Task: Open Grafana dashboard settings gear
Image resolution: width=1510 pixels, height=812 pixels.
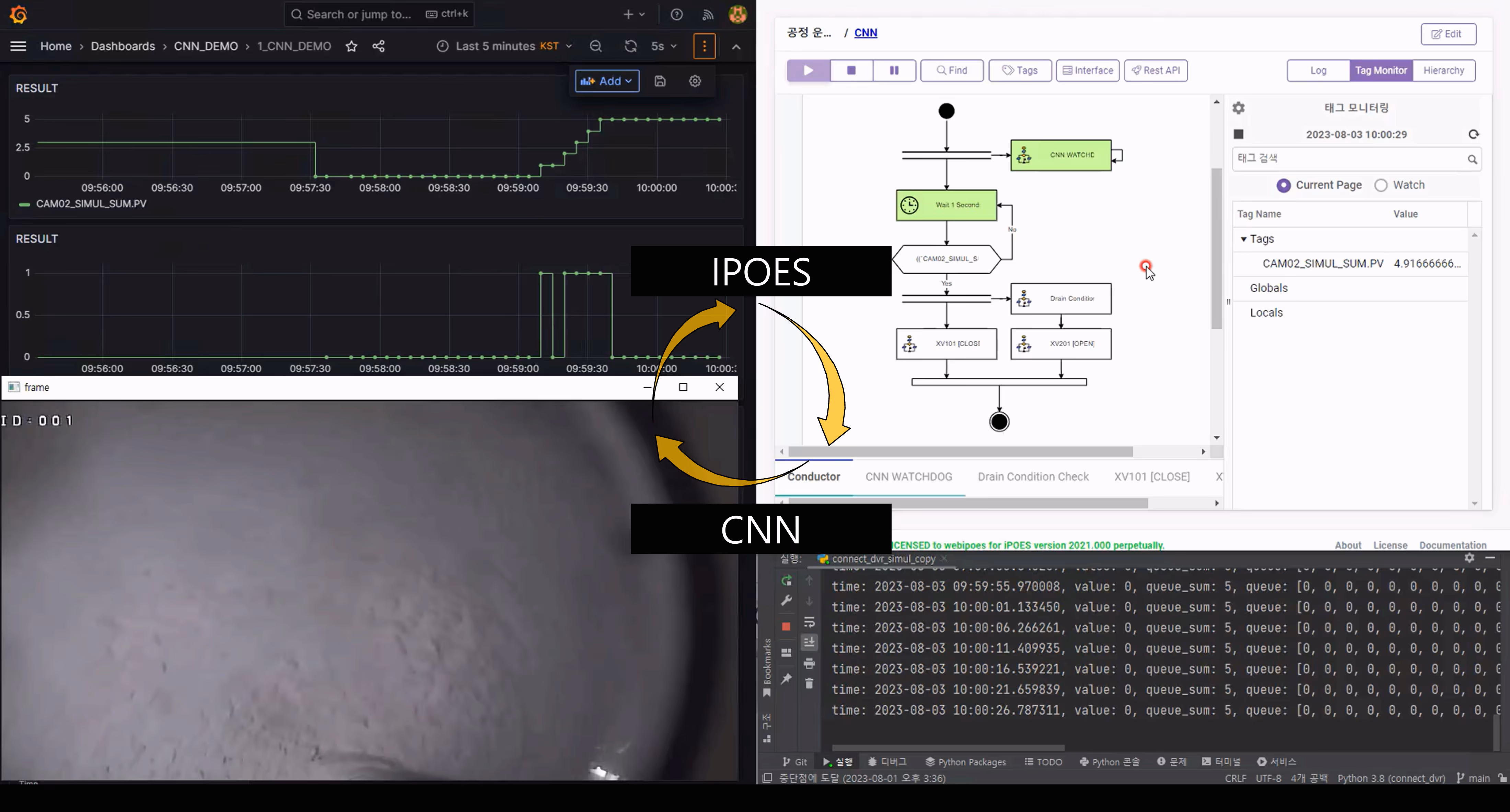Action: (695, 81)
